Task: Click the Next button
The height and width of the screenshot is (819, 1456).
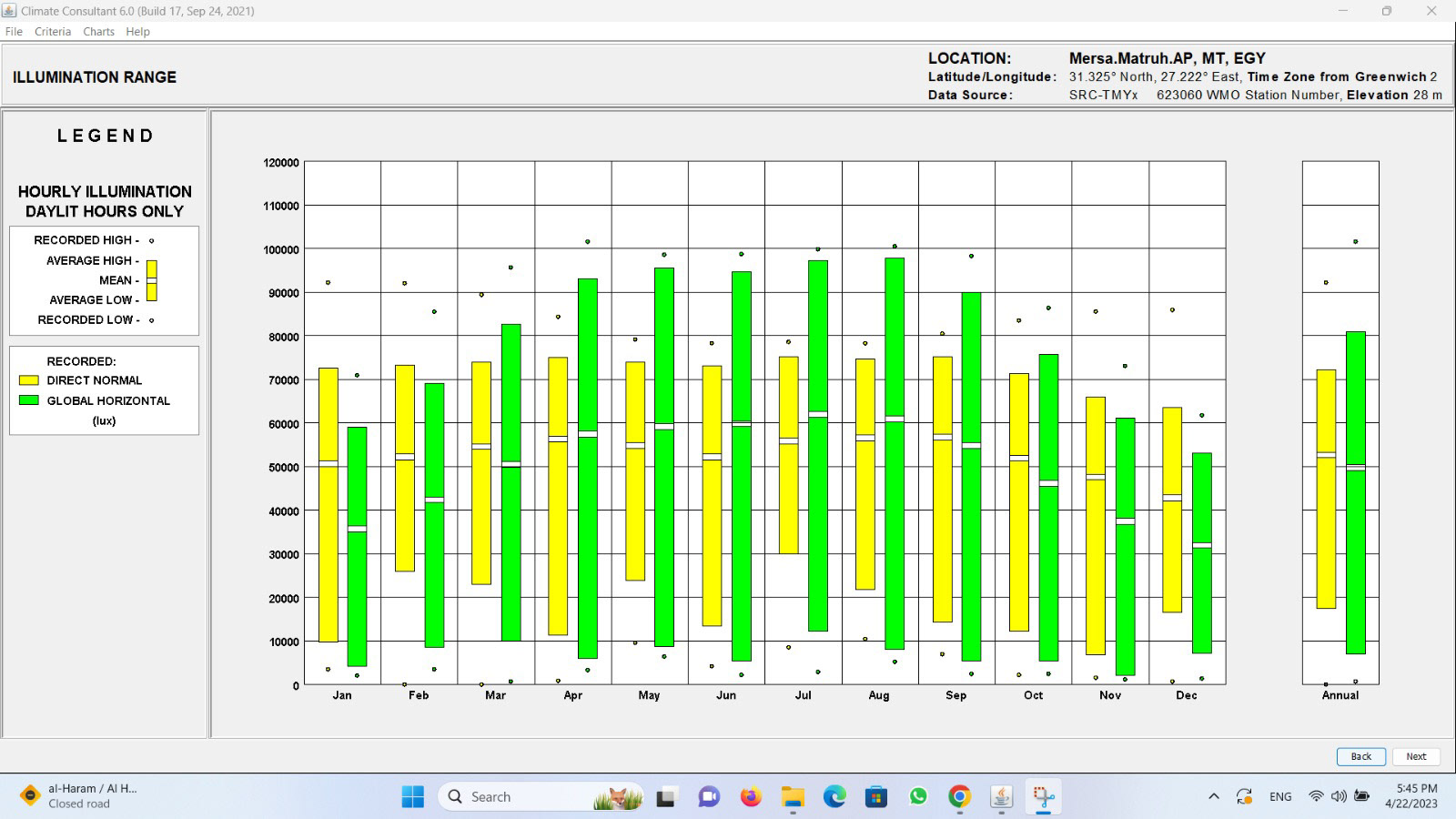Action: 1416,756
